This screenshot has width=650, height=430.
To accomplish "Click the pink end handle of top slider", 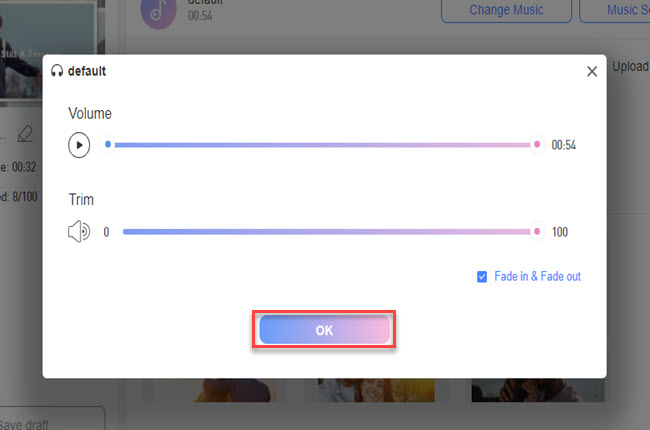I will 537,145.
